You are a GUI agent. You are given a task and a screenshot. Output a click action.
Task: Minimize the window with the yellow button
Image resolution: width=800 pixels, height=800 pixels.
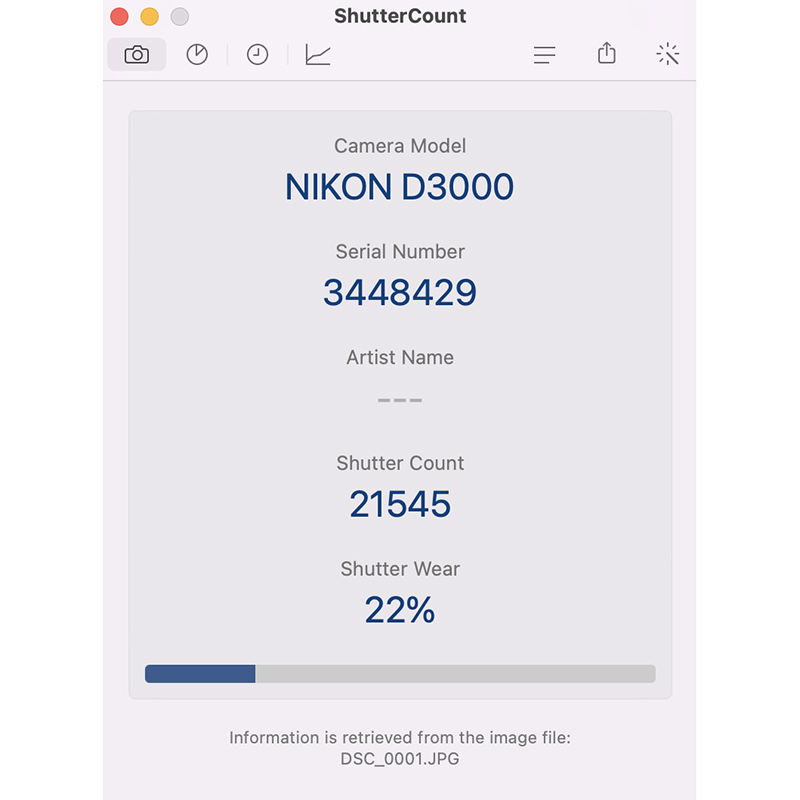149,16
